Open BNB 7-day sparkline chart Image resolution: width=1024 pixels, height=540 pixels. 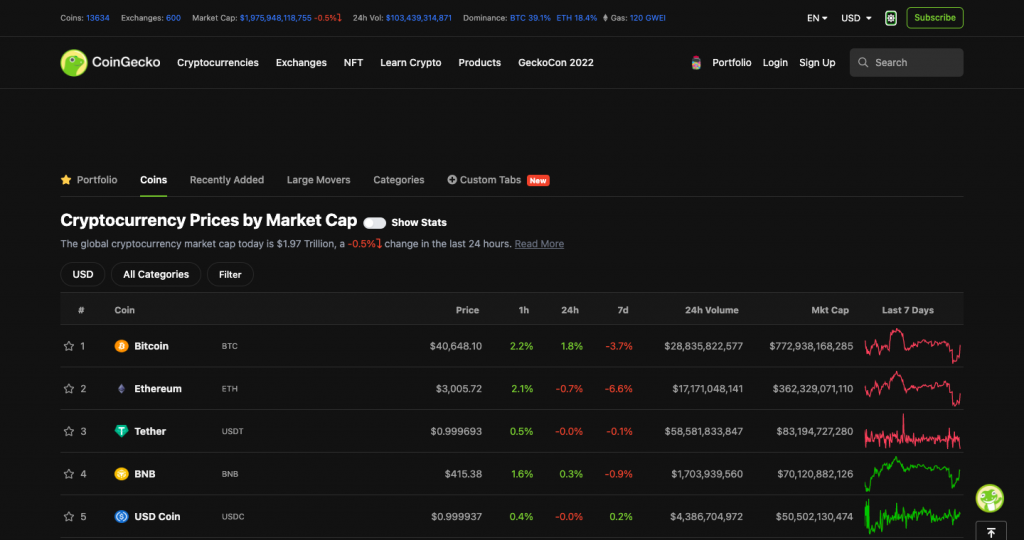[912, 474]
